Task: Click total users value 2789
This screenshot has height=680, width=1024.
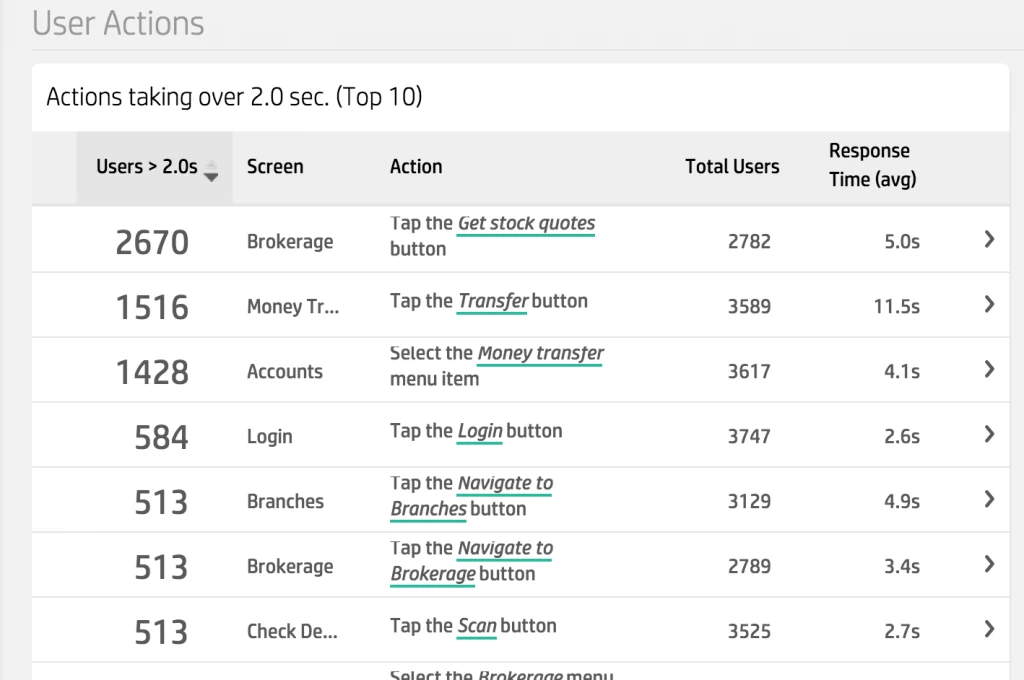Action: [749, 566]
